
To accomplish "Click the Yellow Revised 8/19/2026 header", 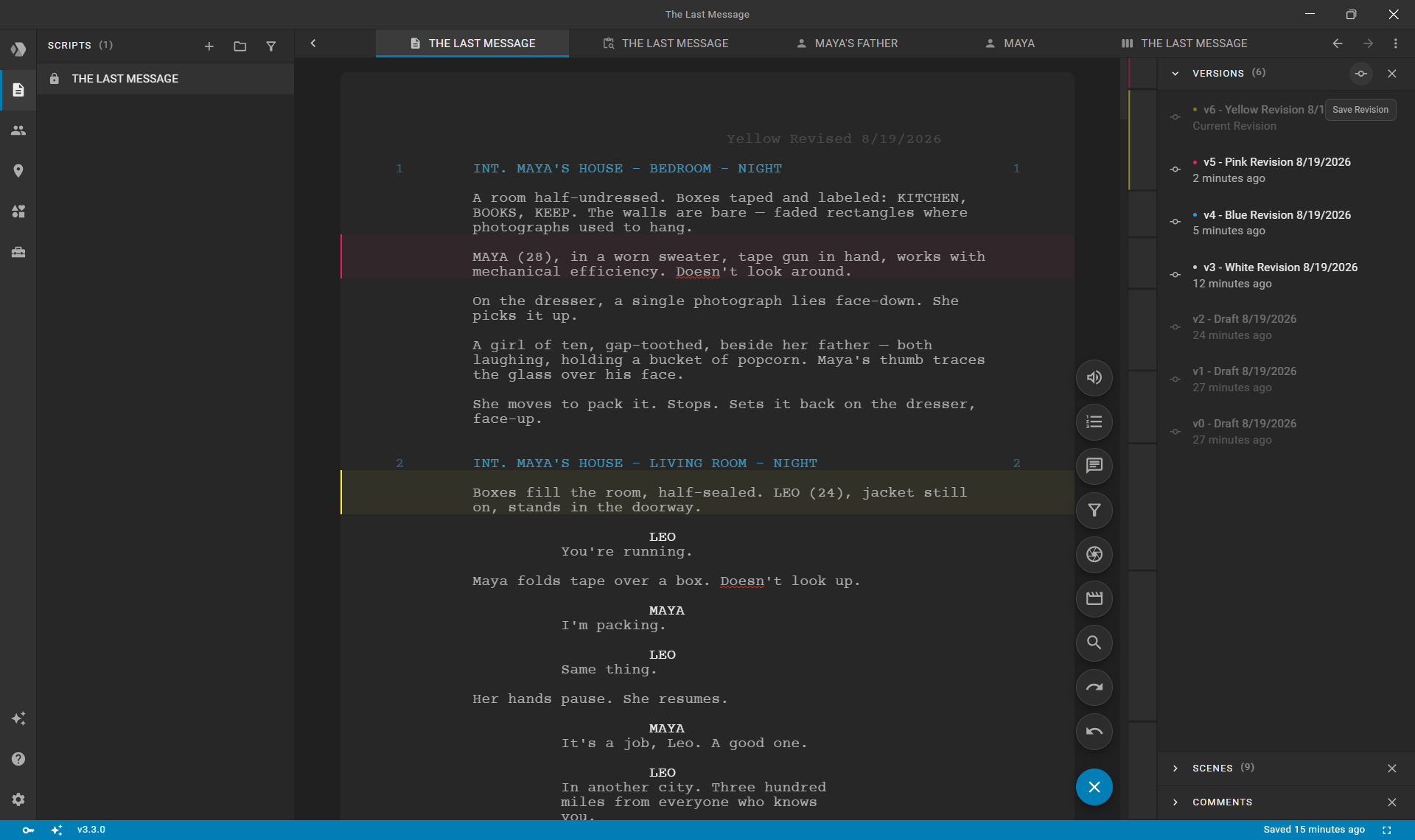I will click(x=834, y=139).
